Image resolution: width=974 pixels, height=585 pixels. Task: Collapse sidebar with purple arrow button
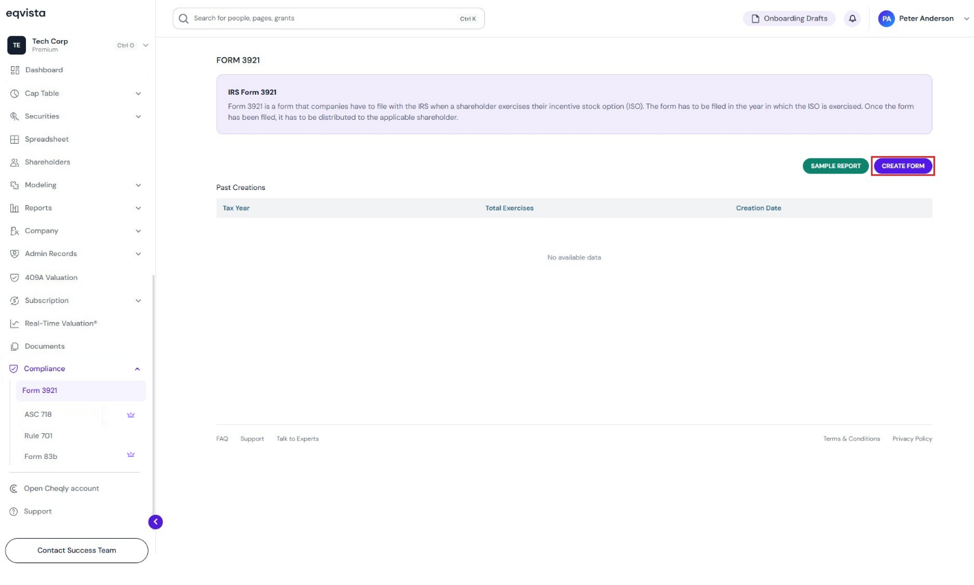click(x=155, y=522)
